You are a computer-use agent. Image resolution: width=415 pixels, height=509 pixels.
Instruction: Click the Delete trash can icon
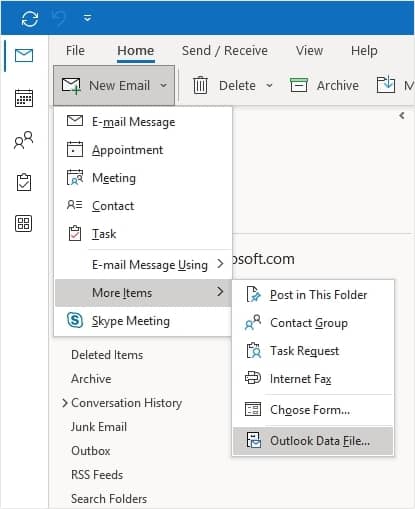pyautogui.click(x=200, y=85)
